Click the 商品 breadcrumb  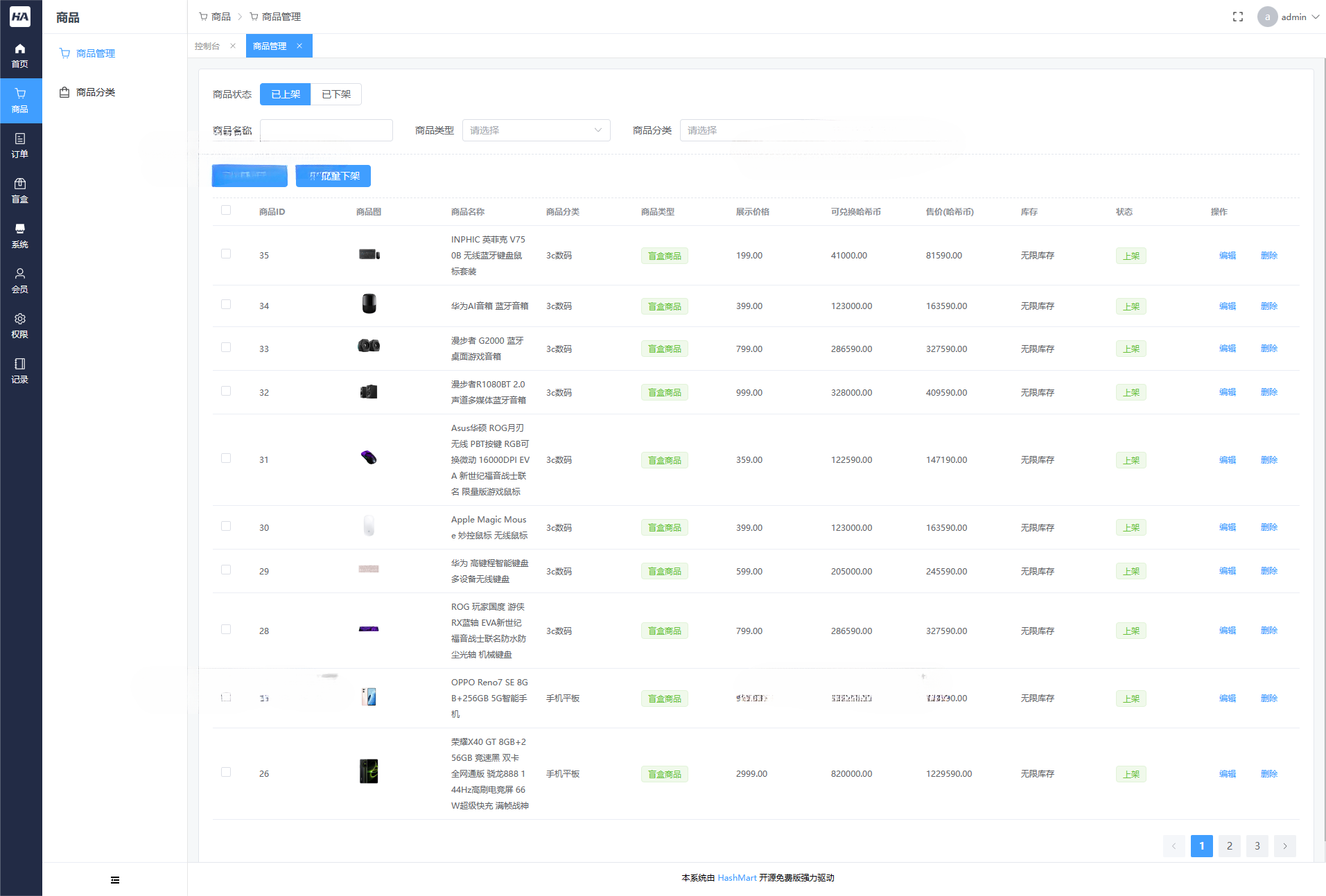215,17
